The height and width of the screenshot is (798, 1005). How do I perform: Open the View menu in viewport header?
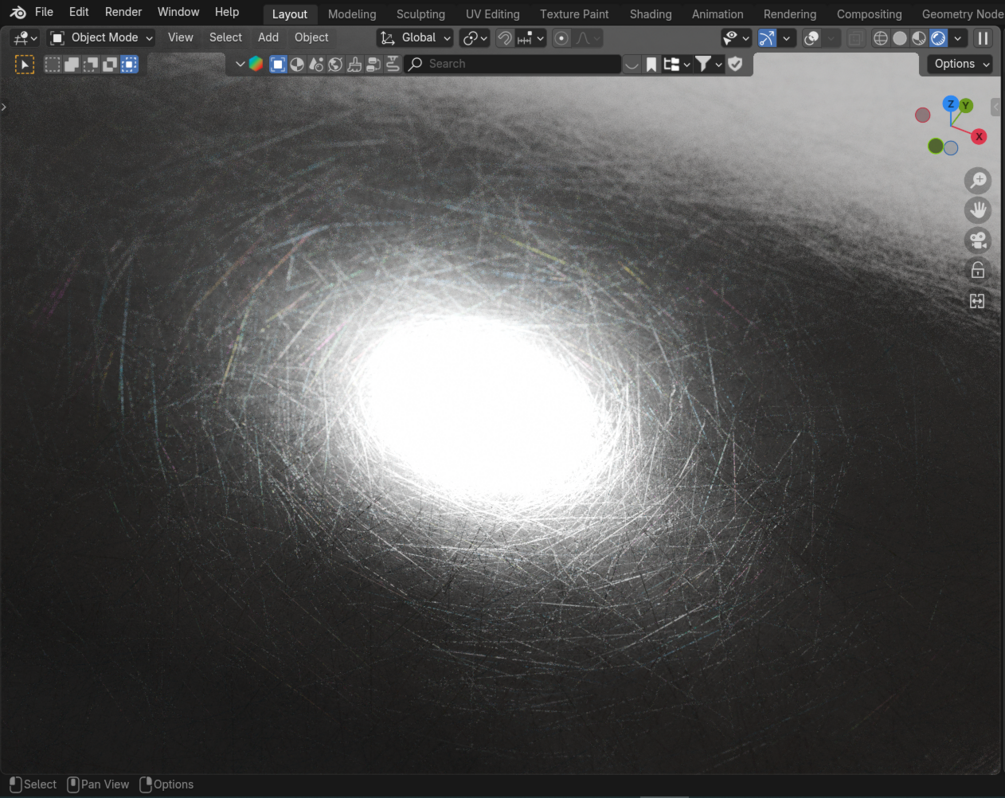pos(180,38)
